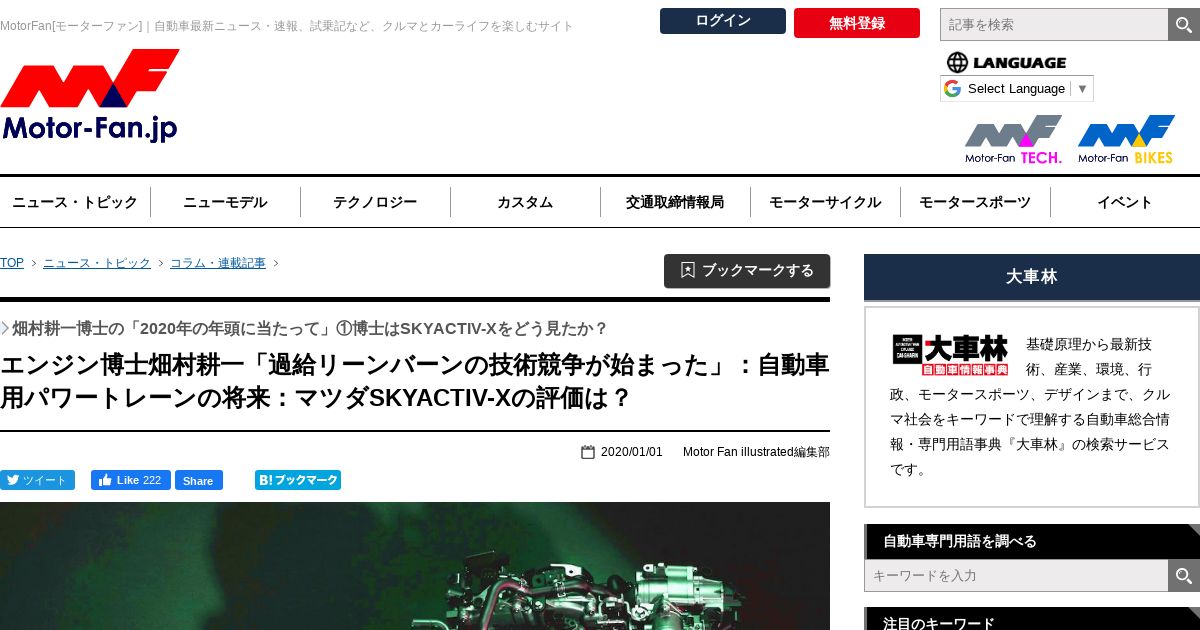Image resolution: width=1200 pixels, height=630 pixels.
Task: Click the LANGUAGE globe icon
Action: click(957, 62)
